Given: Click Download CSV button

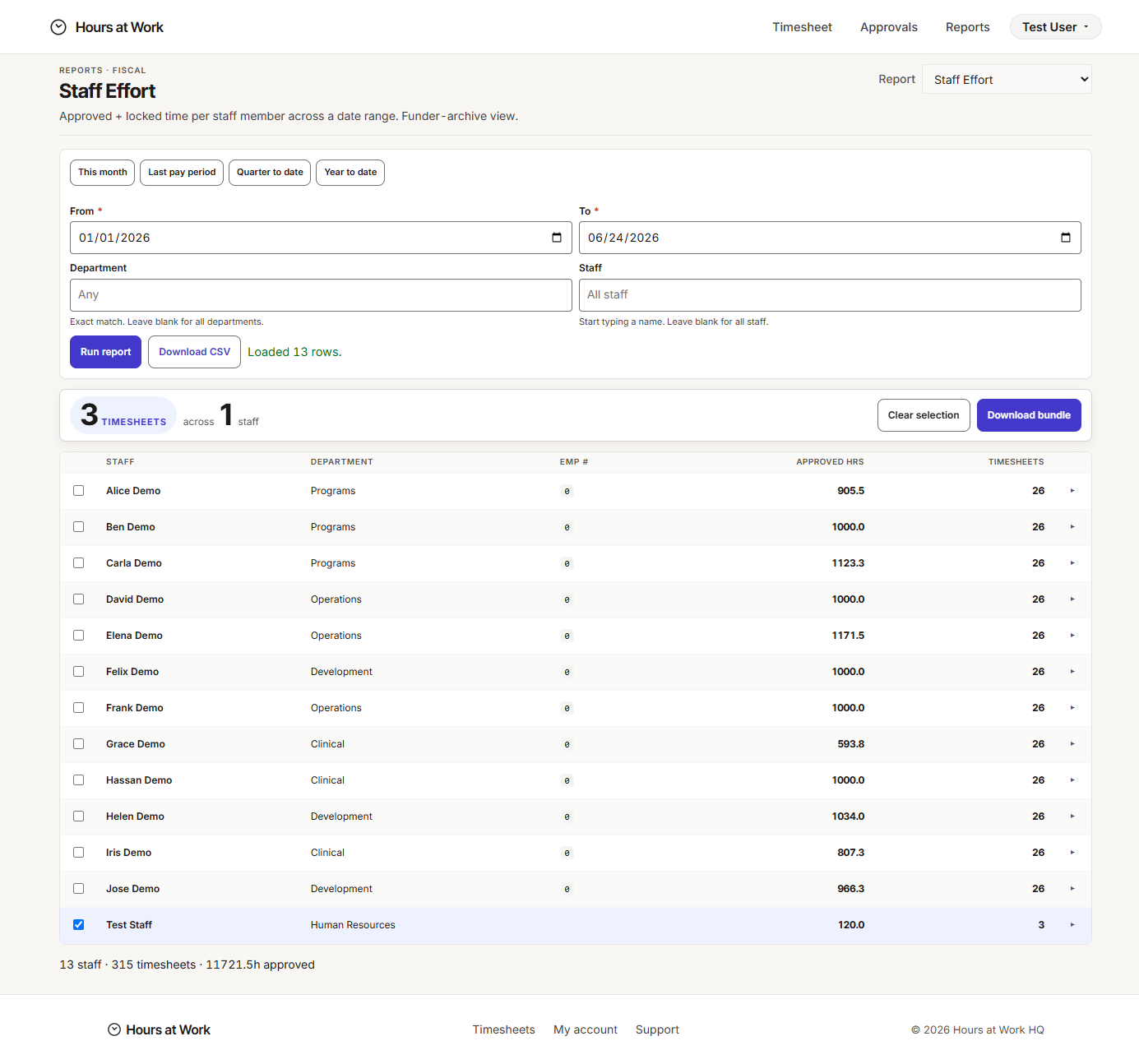Looking at the screenshot, I should click(x=194, y=352).
